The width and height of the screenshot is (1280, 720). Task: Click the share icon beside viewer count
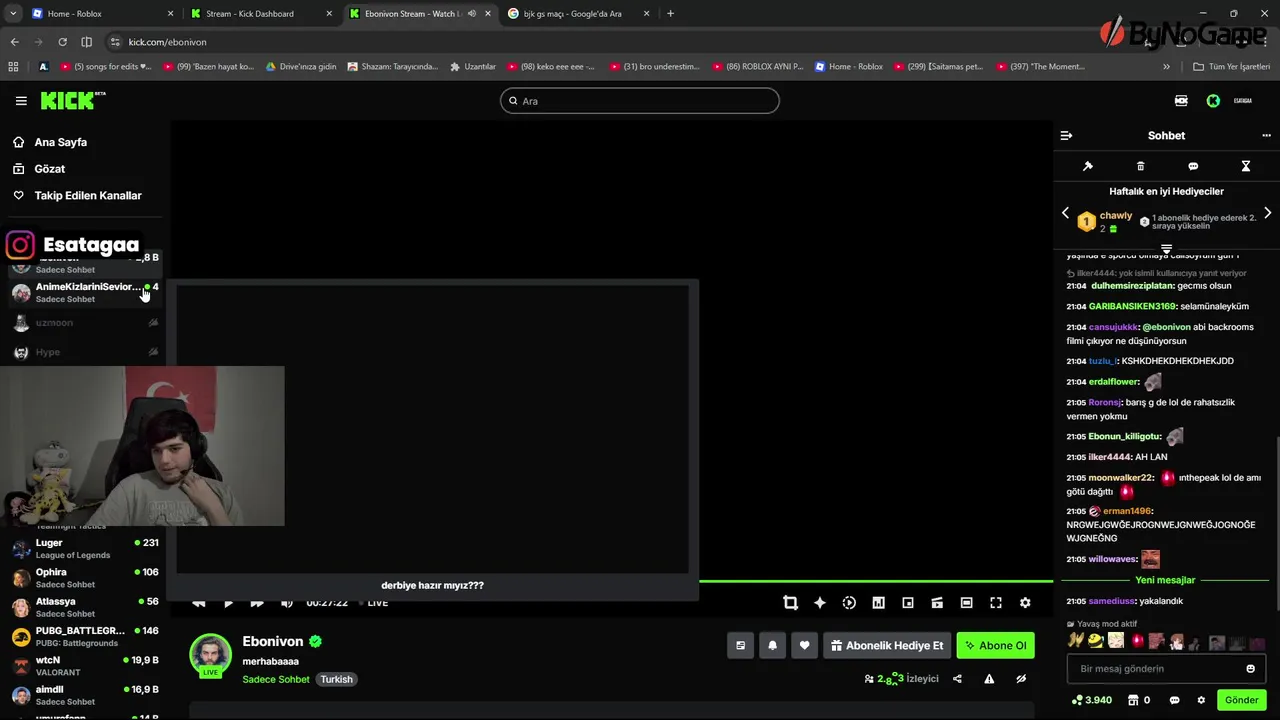(x=957, y=679)
